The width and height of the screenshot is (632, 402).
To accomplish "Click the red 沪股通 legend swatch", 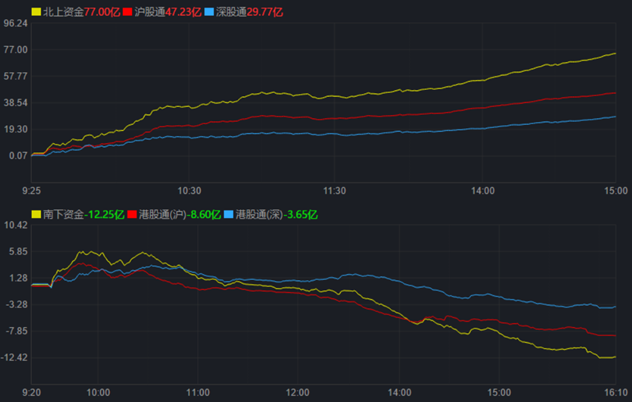I will tap(128, 12).
